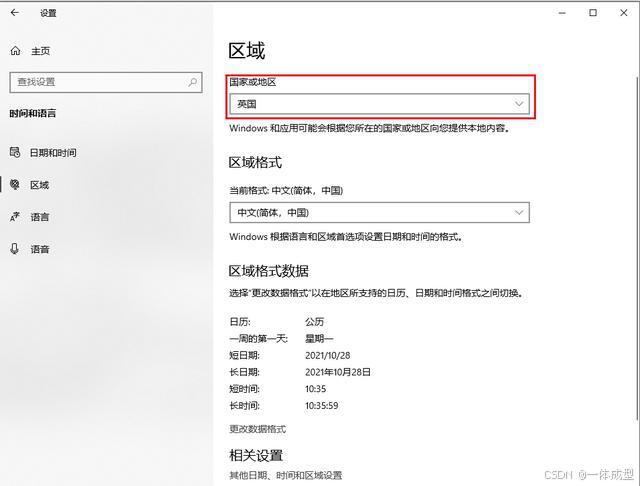Viewport: 640px width, 486px height.
Task: Click the 区域 page heading
Action: (247, 51)
